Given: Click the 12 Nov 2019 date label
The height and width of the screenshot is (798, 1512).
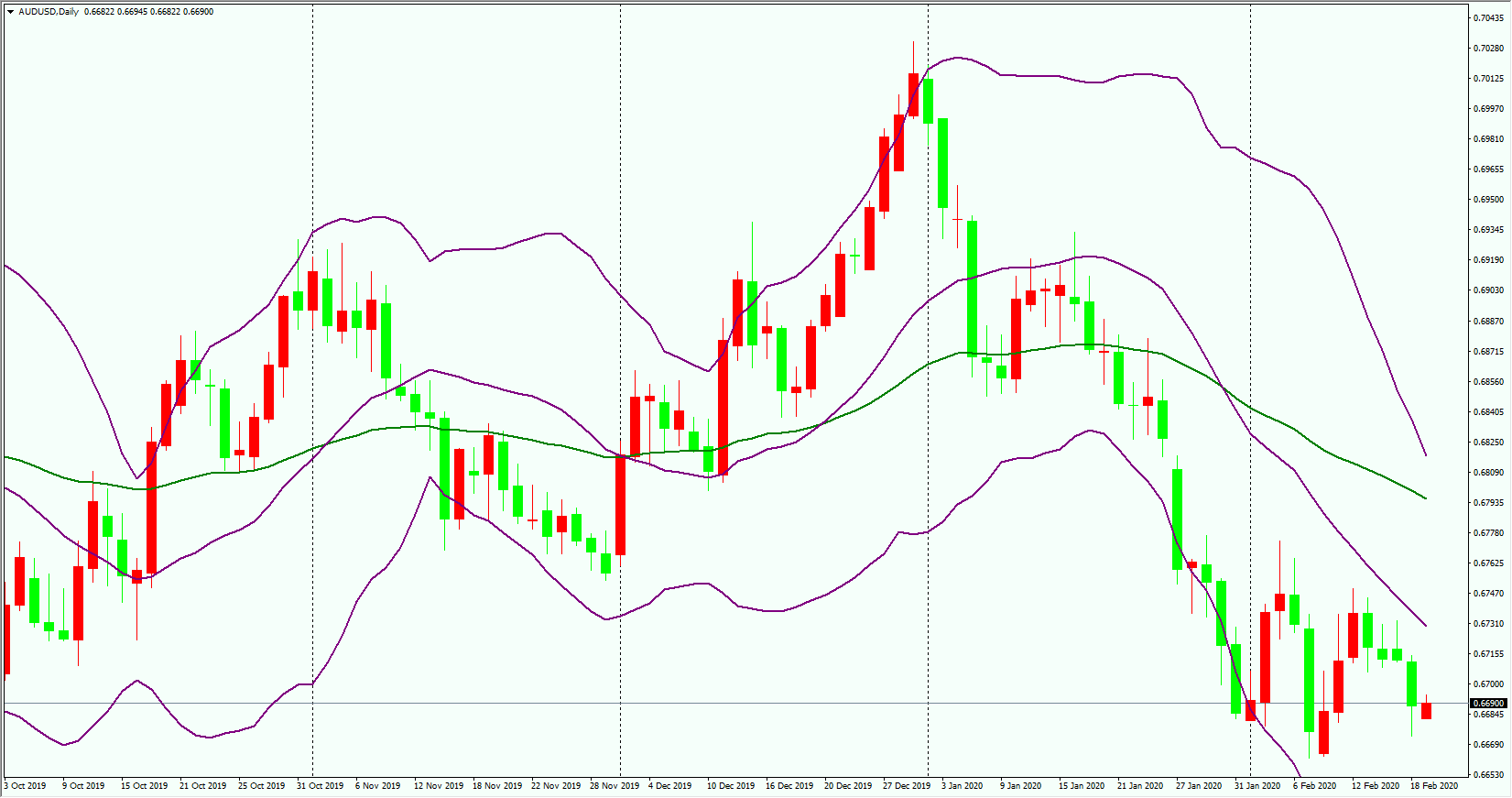Looking at the screenshot, I should 439,785.
